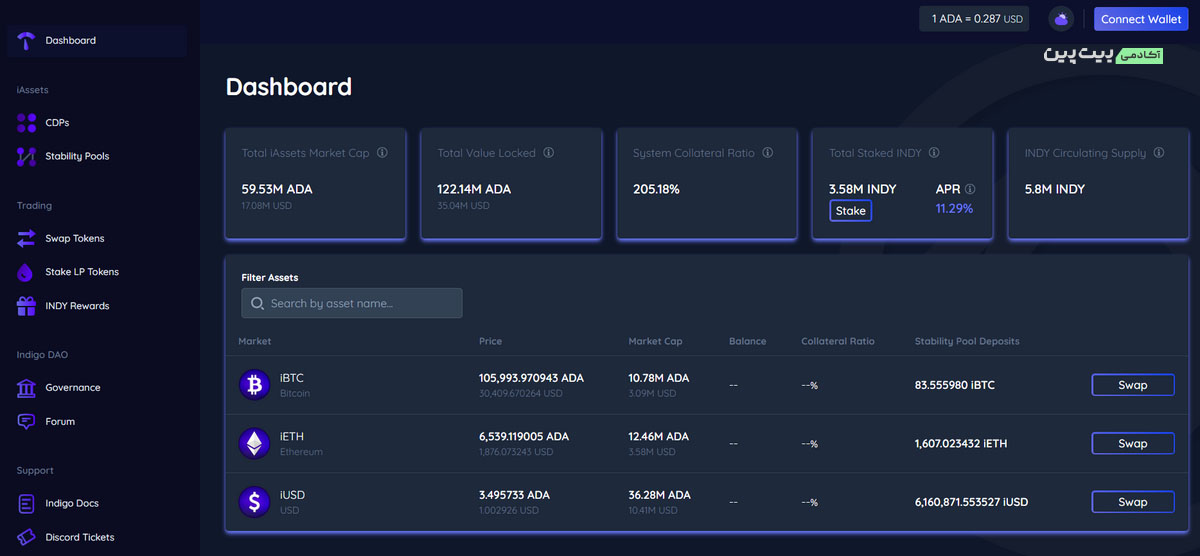The width and height of the screenshot is (1200, 556).
Task: Click the iUSD dollar coin icon
Action: pos(255,502)
